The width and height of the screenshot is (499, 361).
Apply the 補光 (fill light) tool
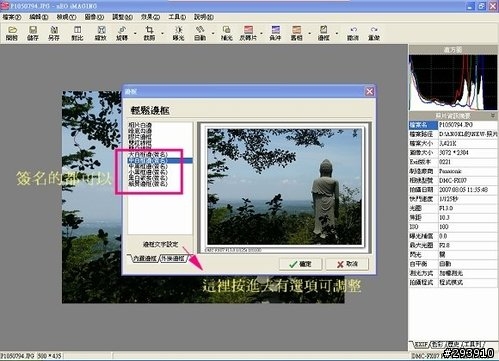(226, 33)
